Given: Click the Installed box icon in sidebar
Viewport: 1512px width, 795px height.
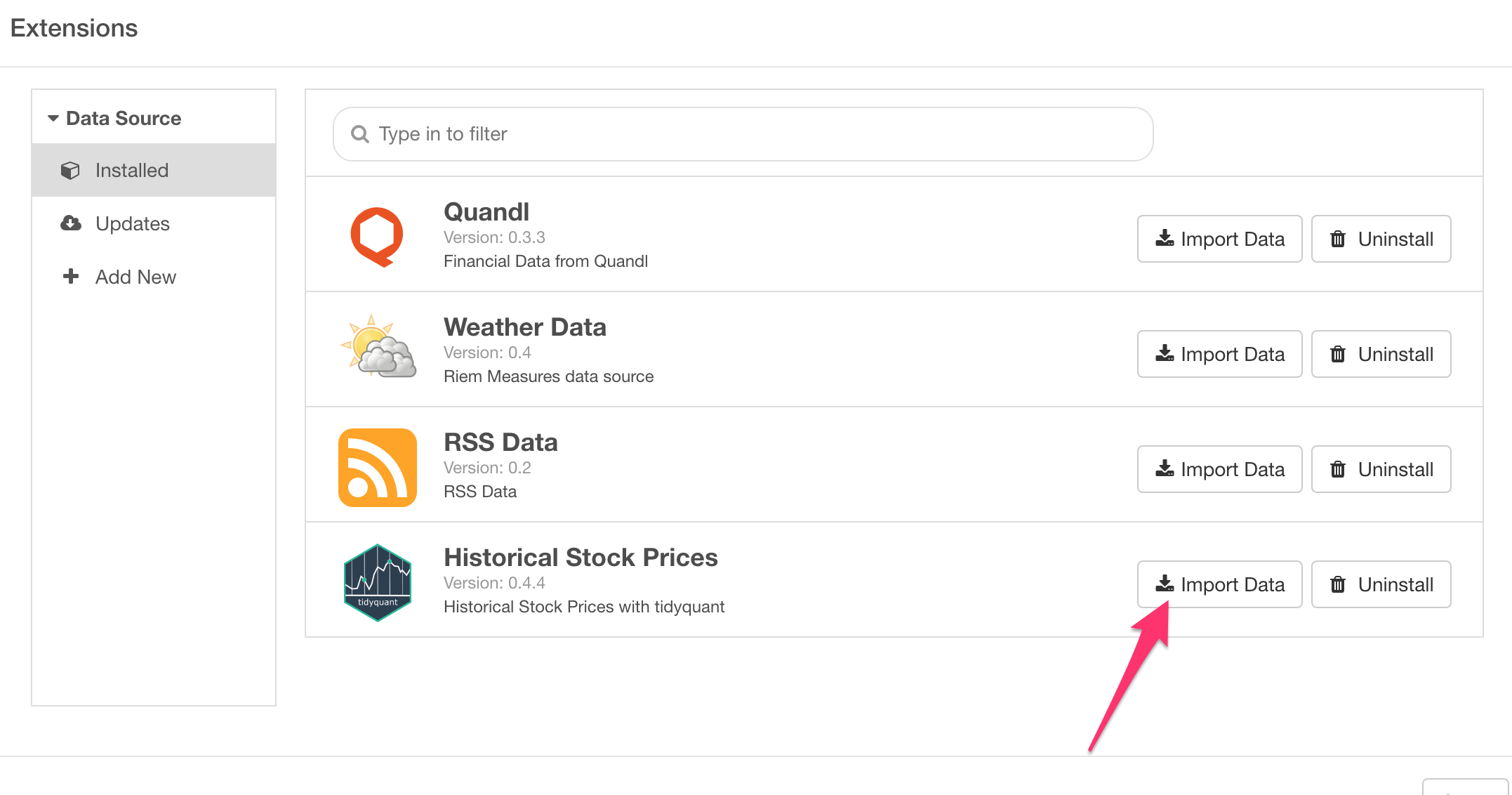Looking at the screenshot, I should click(70, 171).
